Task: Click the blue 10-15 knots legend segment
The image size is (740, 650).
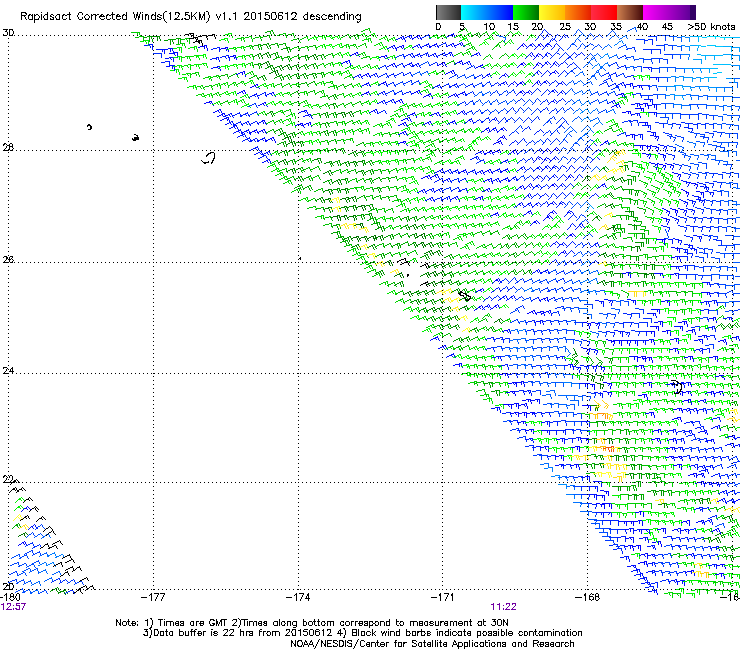Action: pos(500,12)
